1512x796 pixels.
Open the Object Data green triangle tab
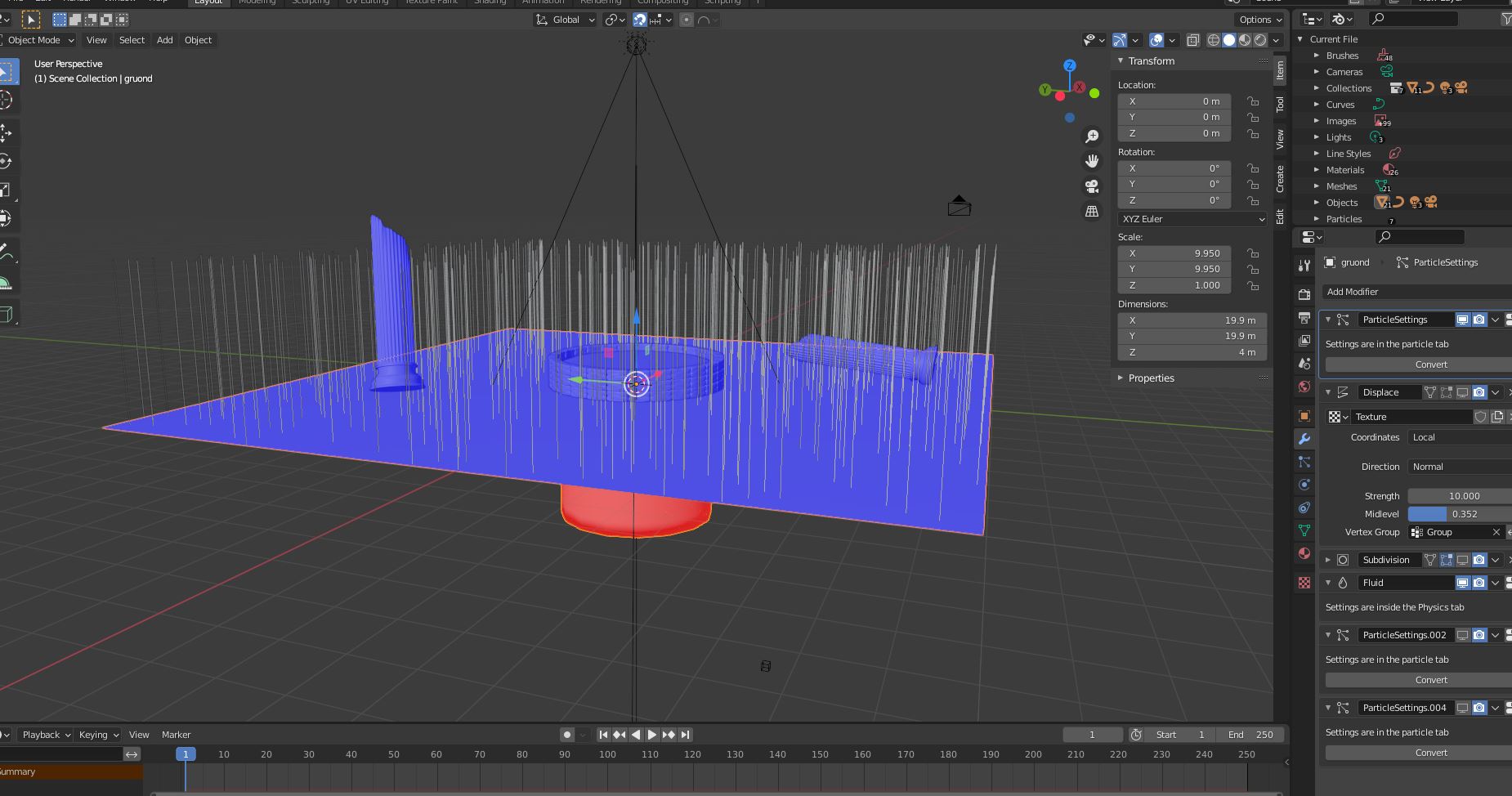coord(1304,530)
